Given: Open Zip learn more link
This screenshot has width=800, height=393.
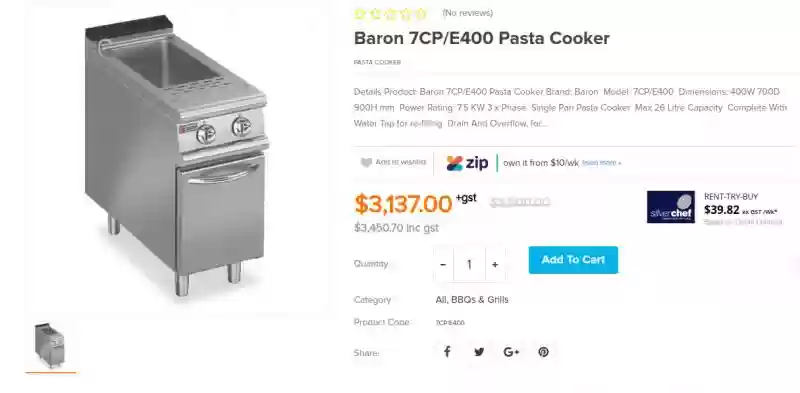Looking at the screenshot, I should point(602,163).
